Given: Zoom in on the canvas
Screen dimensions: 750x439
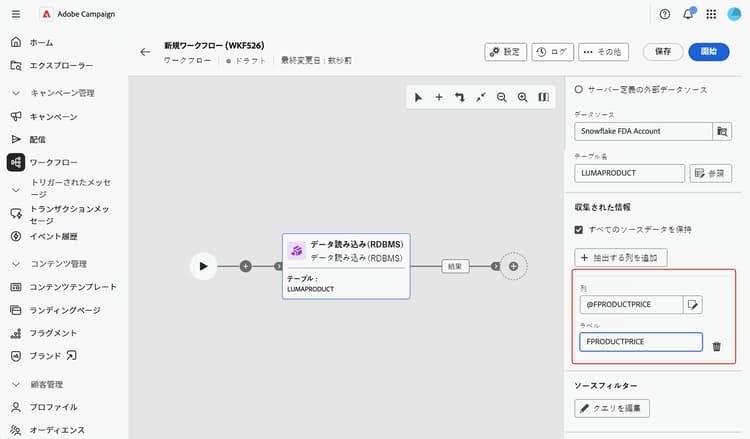Looking at the screenshot, I should pos(522,98).
